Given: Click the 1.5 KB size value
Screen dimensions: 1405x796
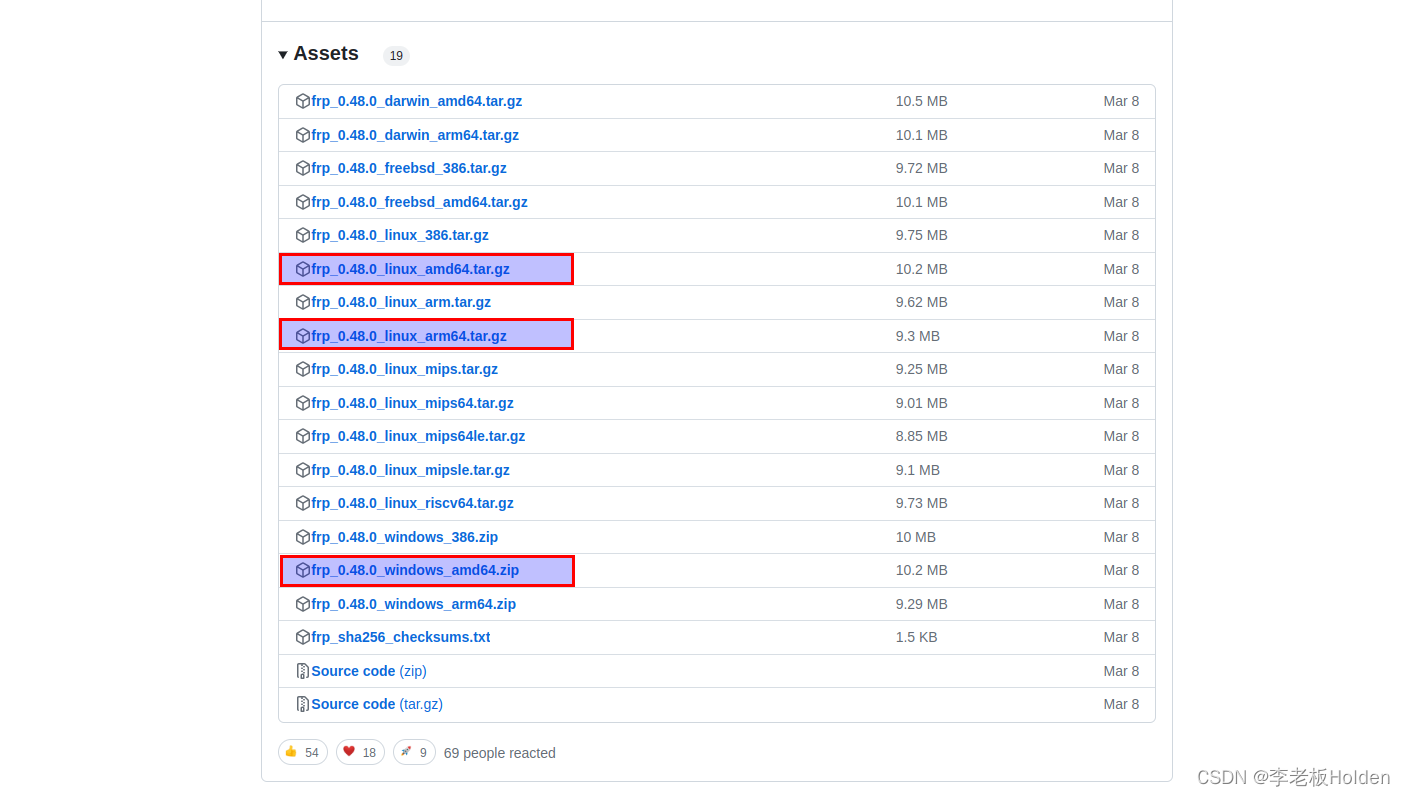Looking at the screenshot, I should pyautogui.click(x=917, y=637).
